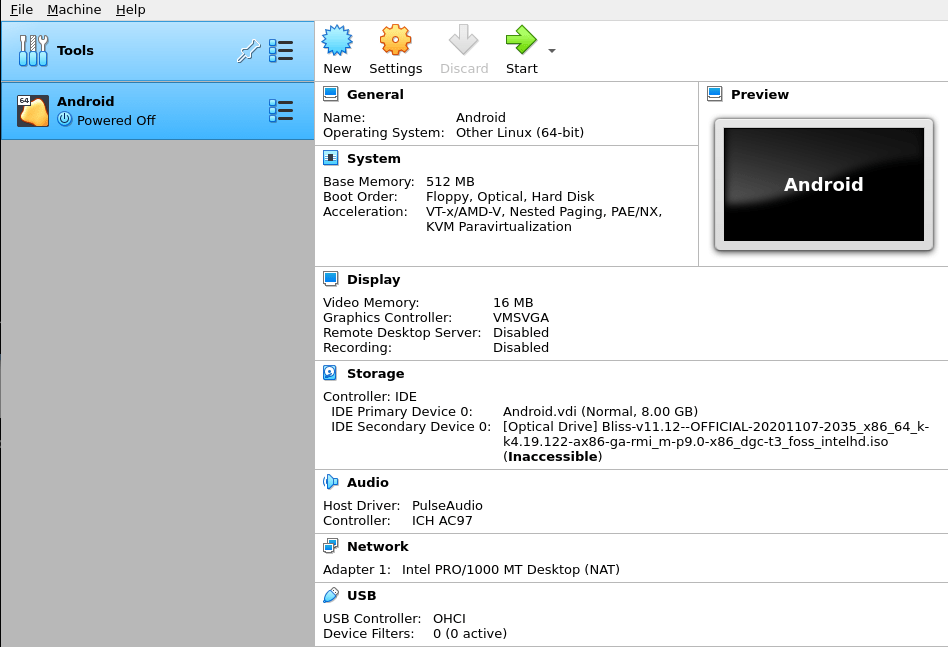The height and width of the screenshot is (647, 948).
Task: Click the System section icon
Action: [329, 157]
